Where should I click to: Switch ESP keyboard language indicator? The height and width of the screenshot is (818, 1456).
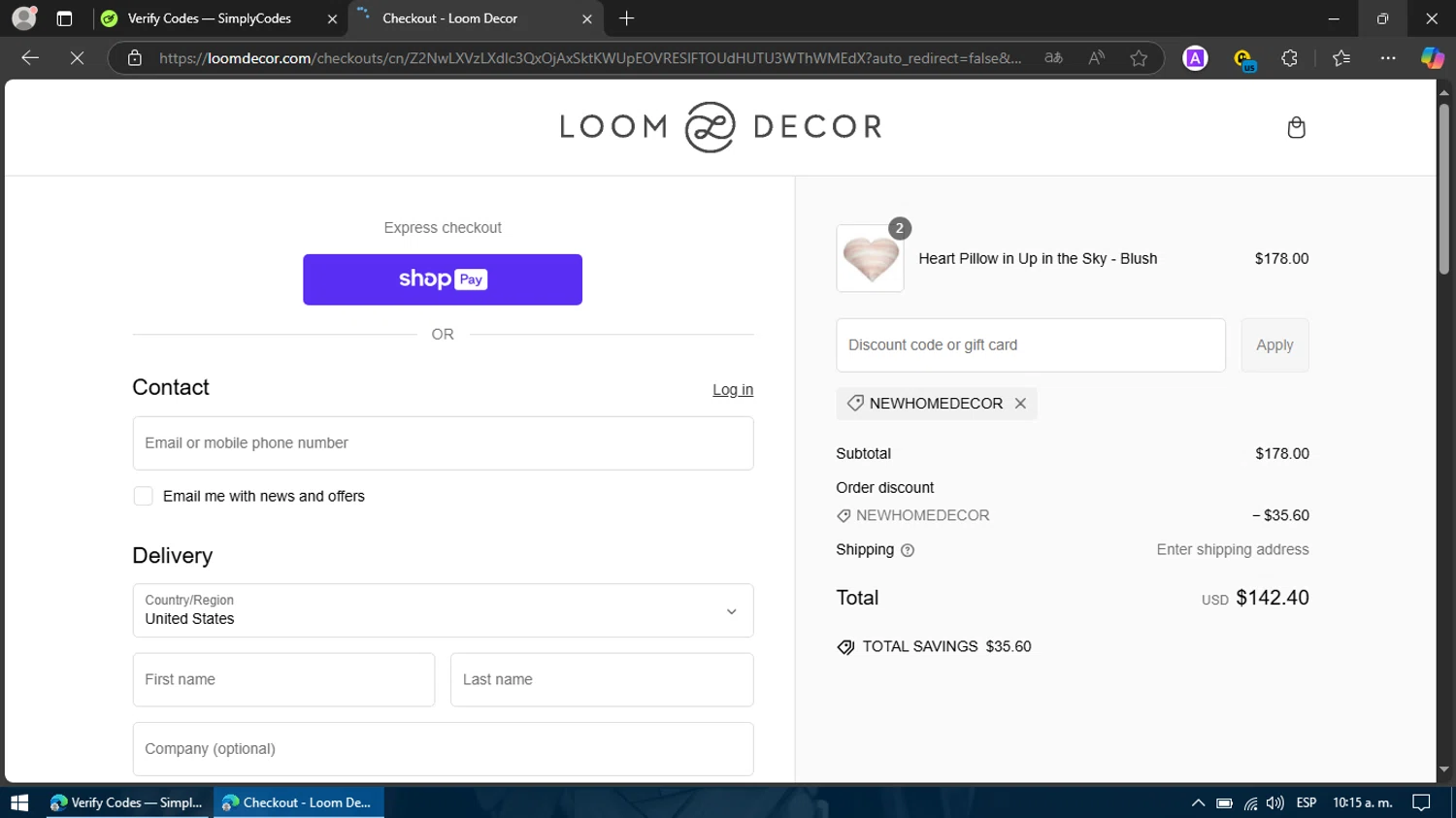(1307, 802)
